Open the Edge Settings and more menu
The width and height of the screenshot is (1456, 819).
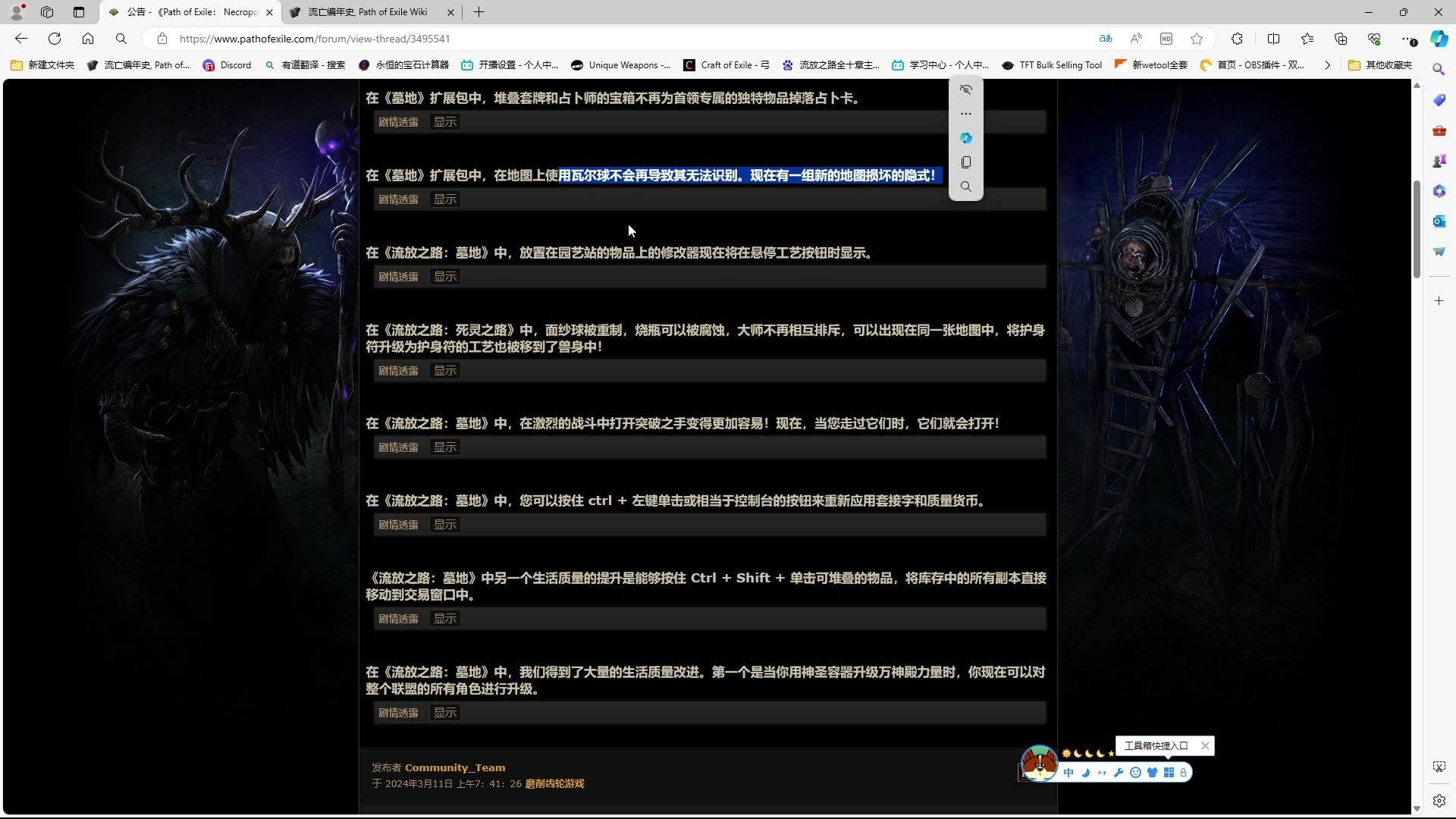click(1407, 39)
